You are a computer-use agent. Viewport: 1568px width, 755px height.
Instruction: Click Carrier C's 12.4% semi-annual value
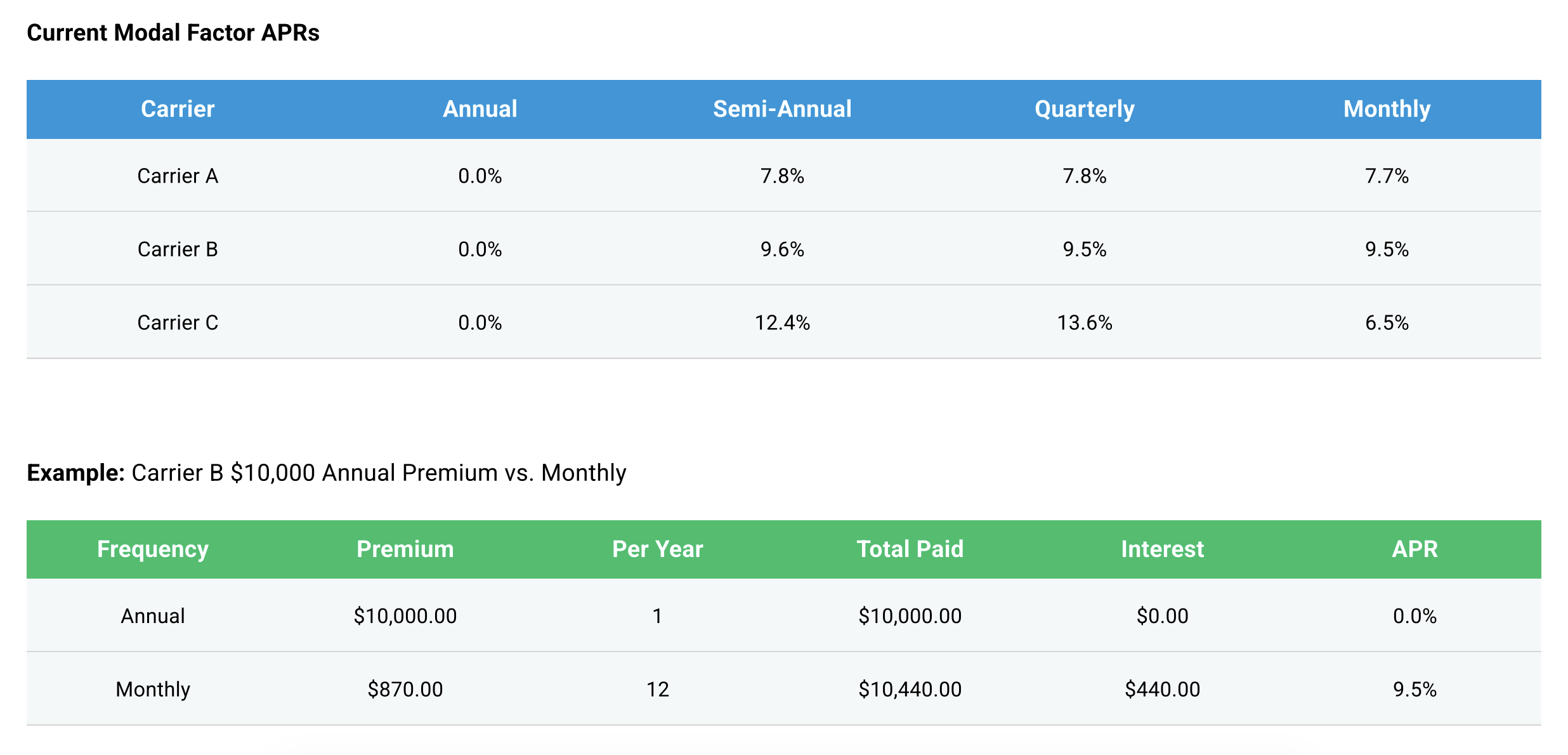782,323
